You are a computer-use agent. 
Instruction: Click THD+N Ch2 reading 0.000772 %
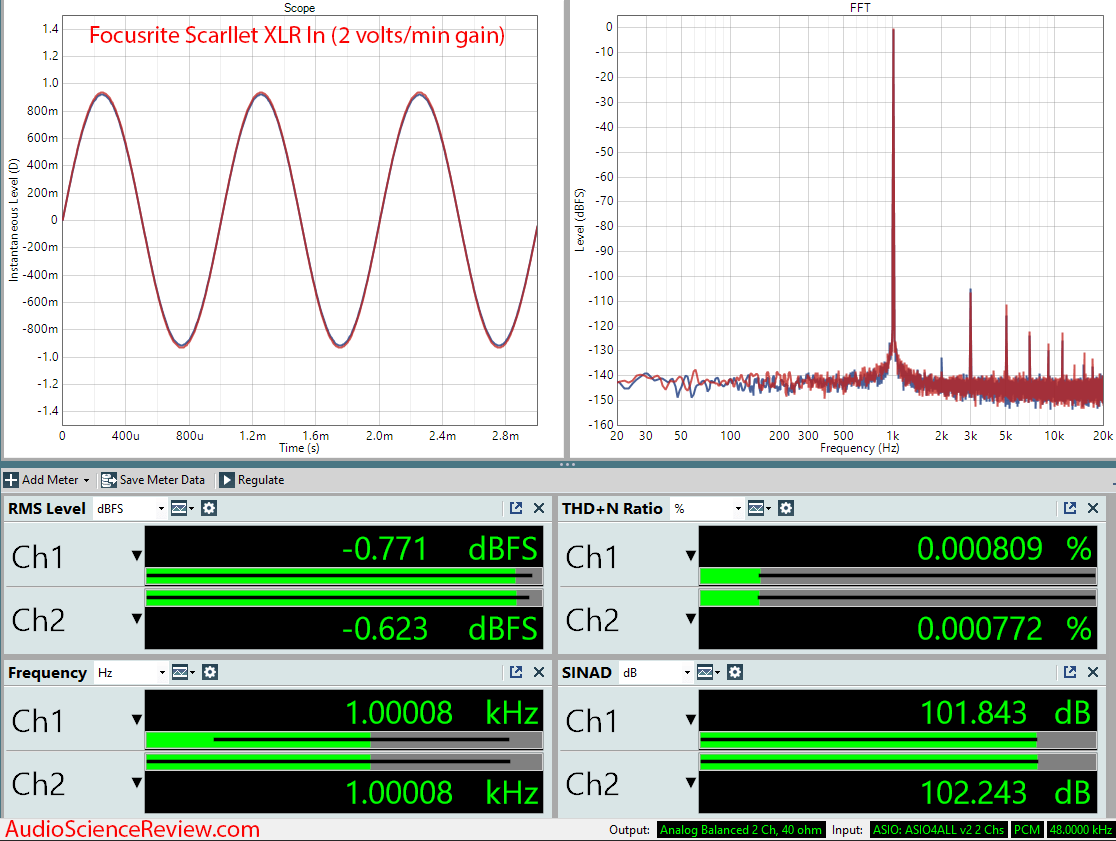1004,629
